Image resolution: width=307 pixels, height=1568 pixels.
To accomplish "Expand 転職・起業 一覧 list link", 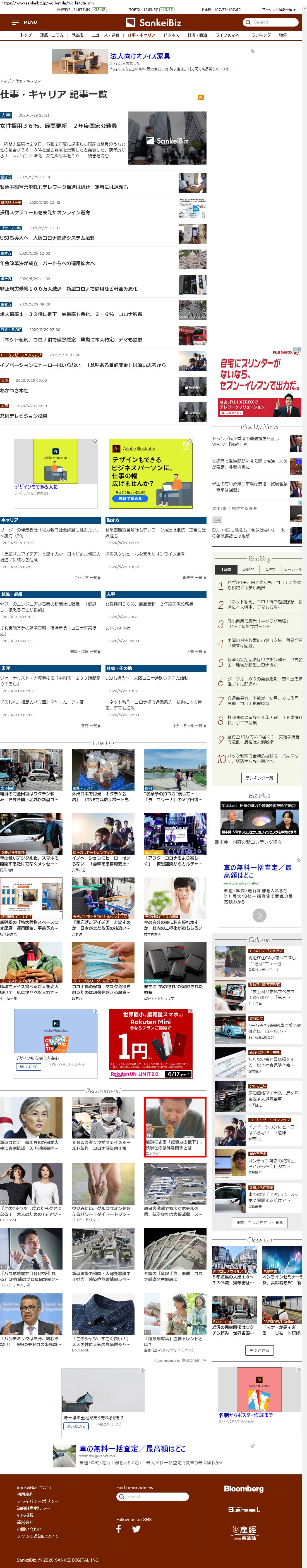I will [x=85, y=652].
